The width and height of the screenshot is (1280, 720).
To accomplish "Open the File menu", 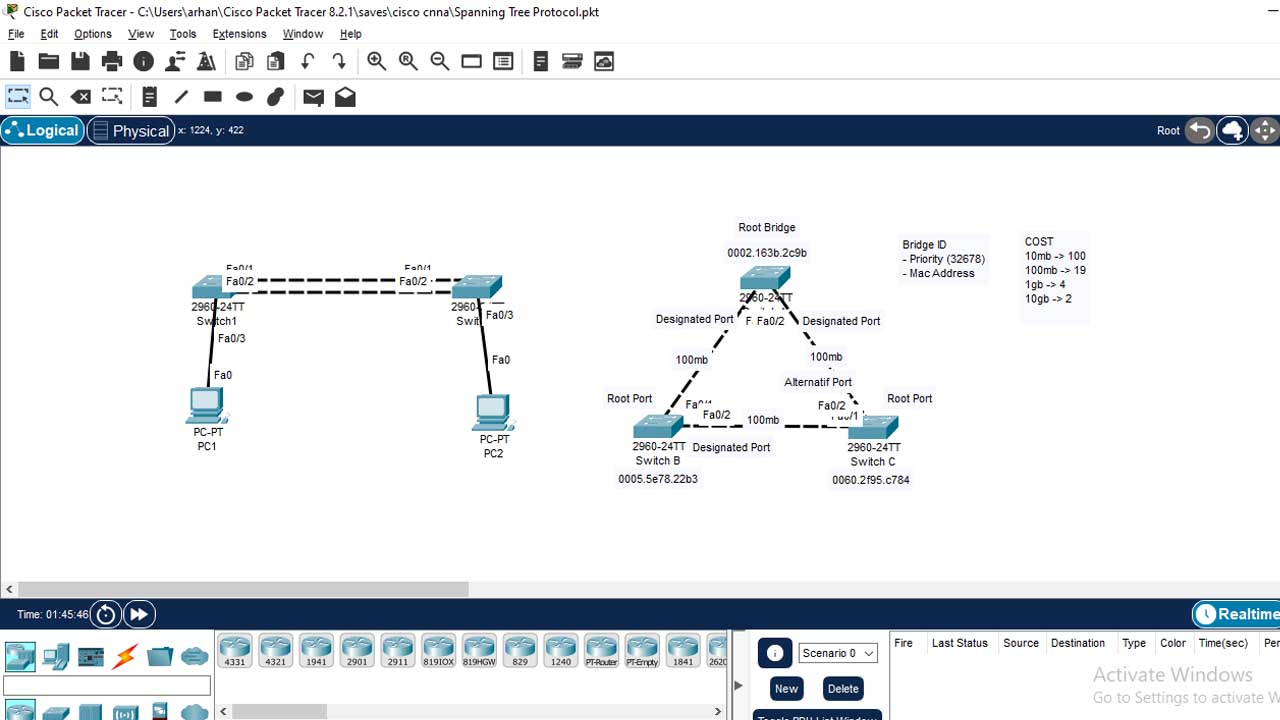I will 16,34.
